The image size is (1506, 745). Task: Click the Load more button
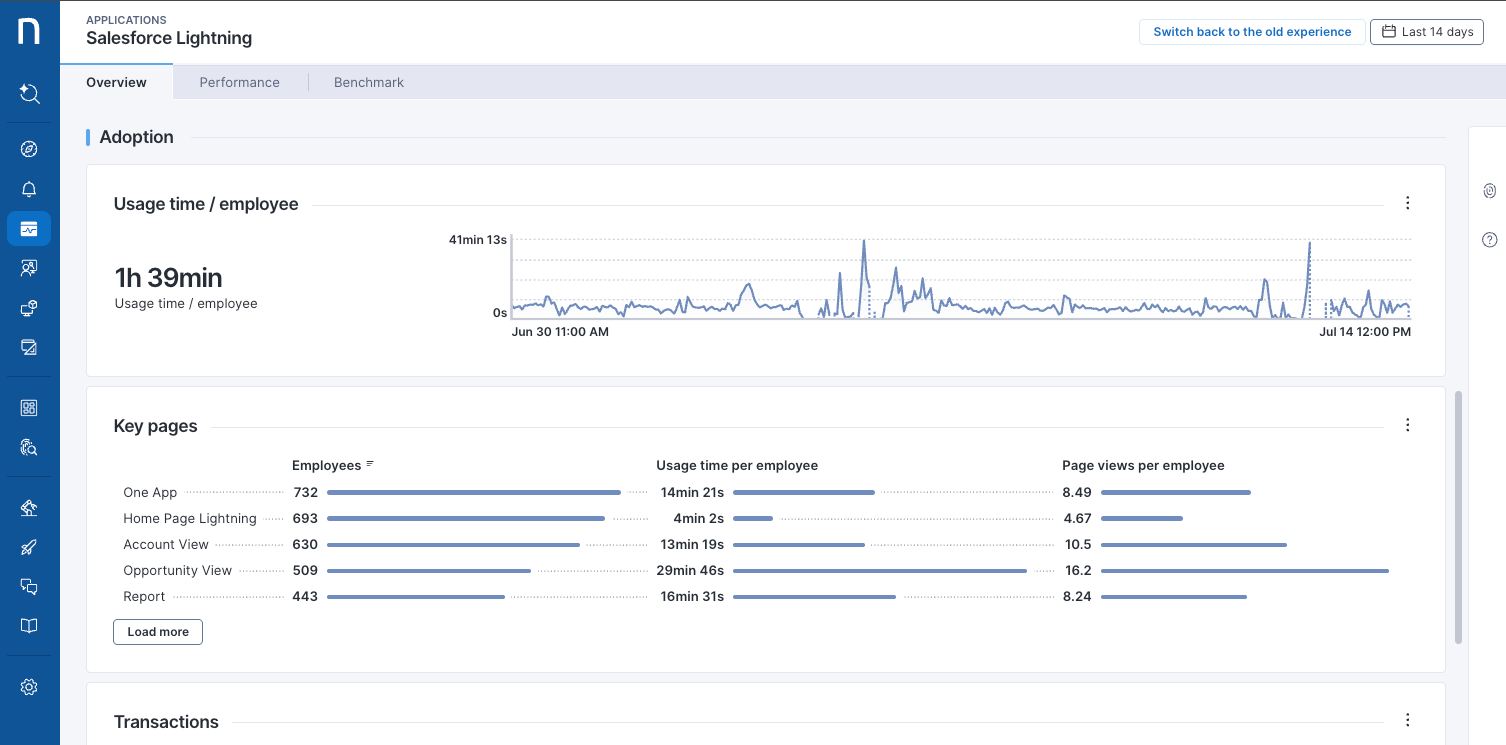[158, 632]
